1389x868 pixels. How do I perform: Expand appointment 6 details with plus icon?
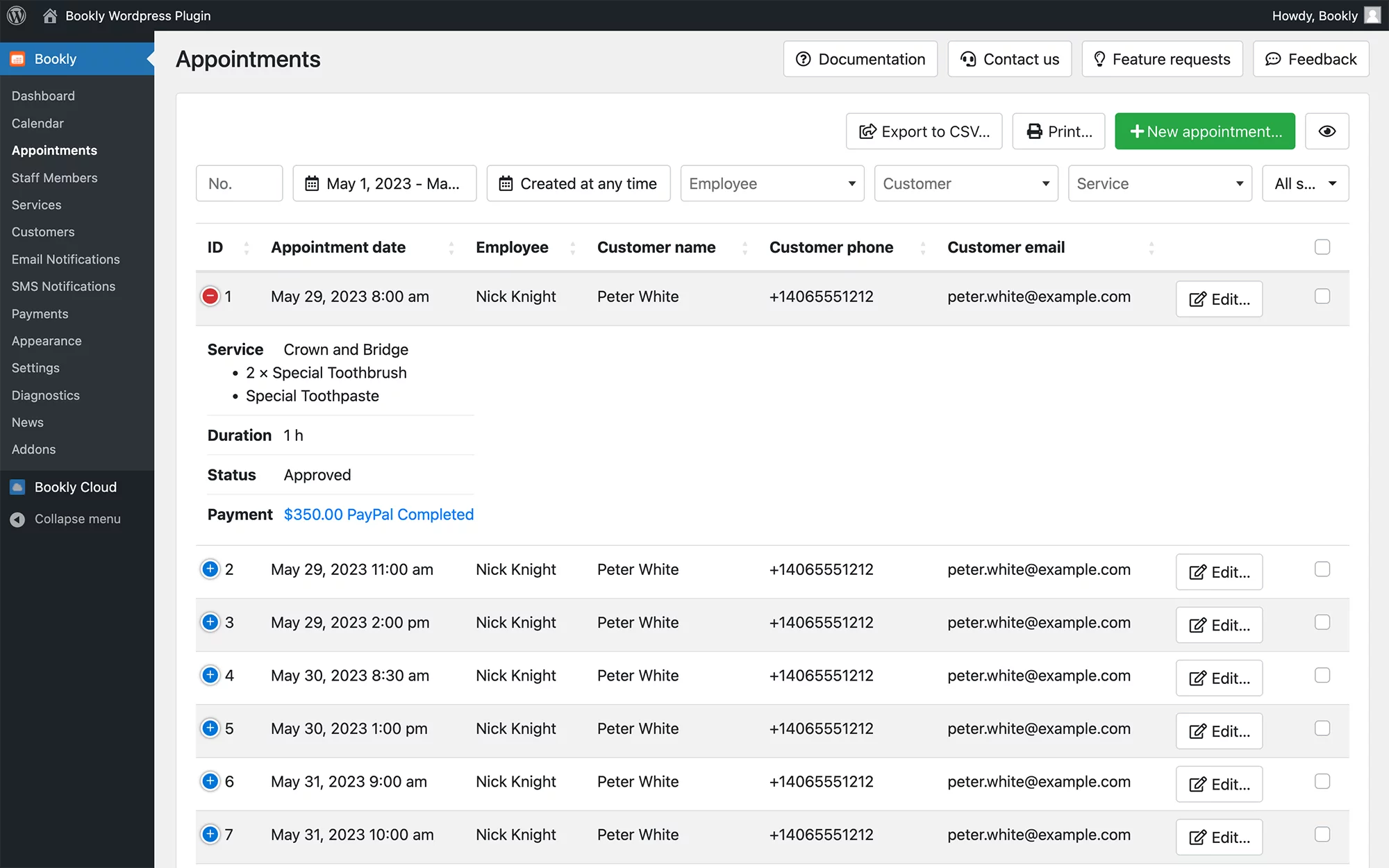[210, 781]
